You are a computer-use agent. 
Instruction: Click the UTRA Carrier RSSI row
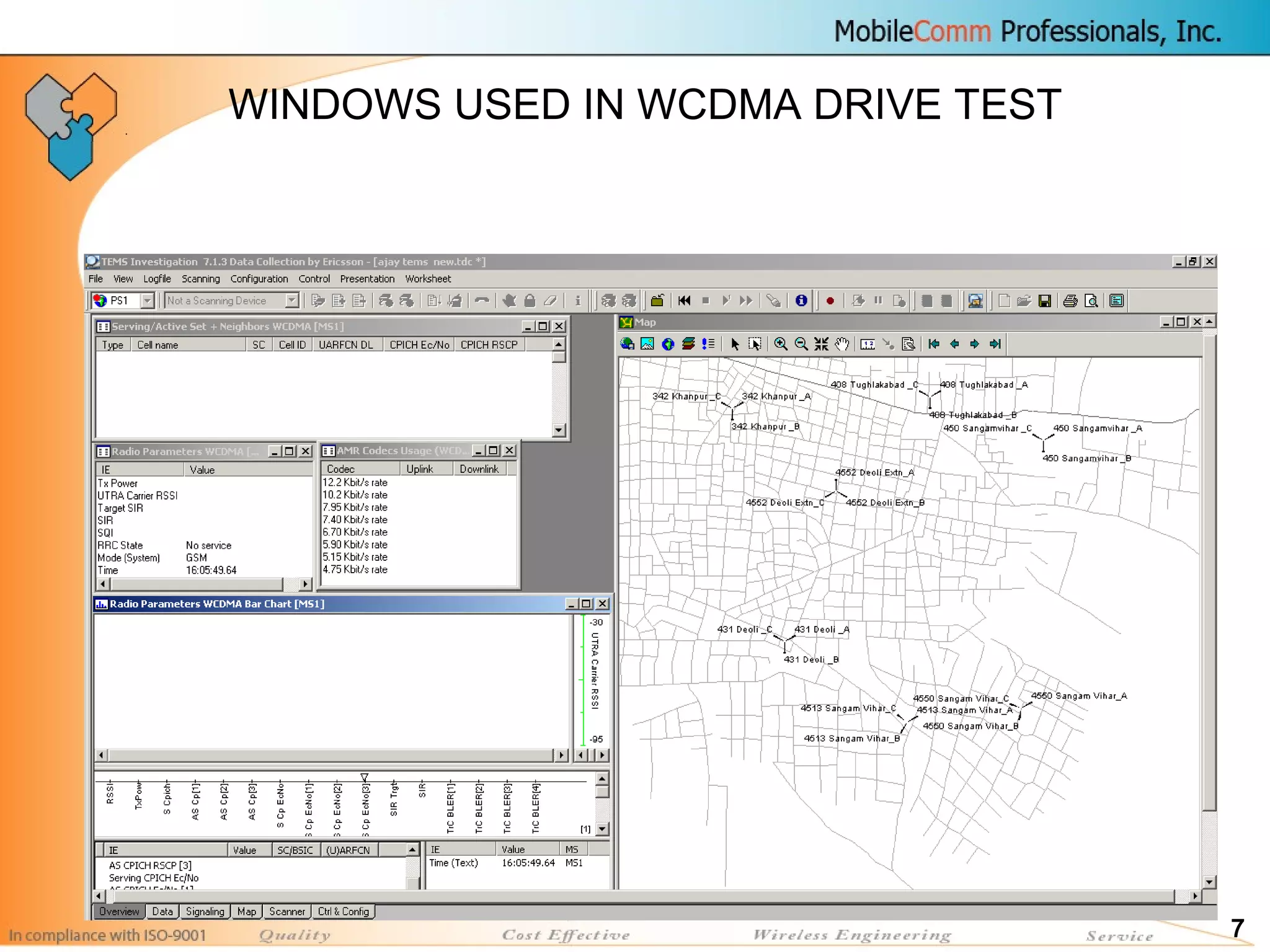click(204, 496)
